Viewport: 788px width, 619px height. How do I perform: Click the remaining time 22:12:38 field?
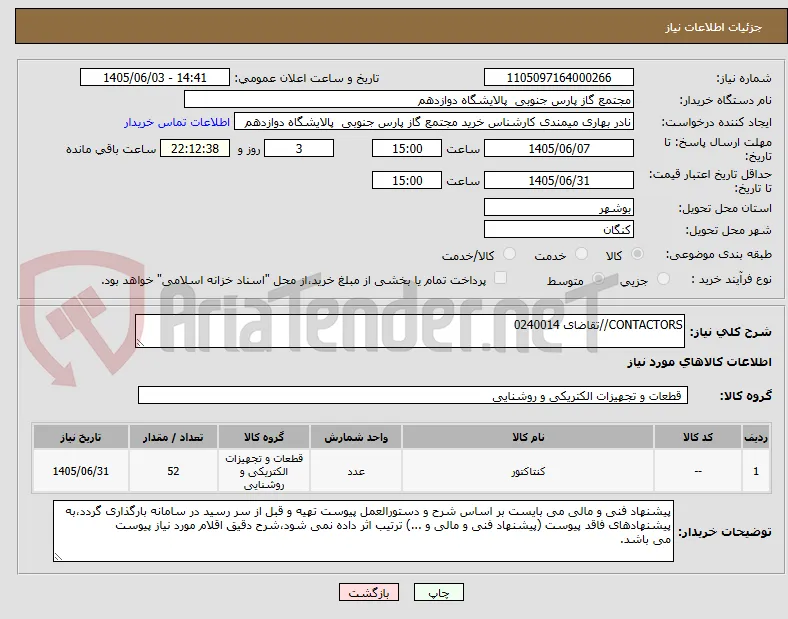(x=195, y=149)
